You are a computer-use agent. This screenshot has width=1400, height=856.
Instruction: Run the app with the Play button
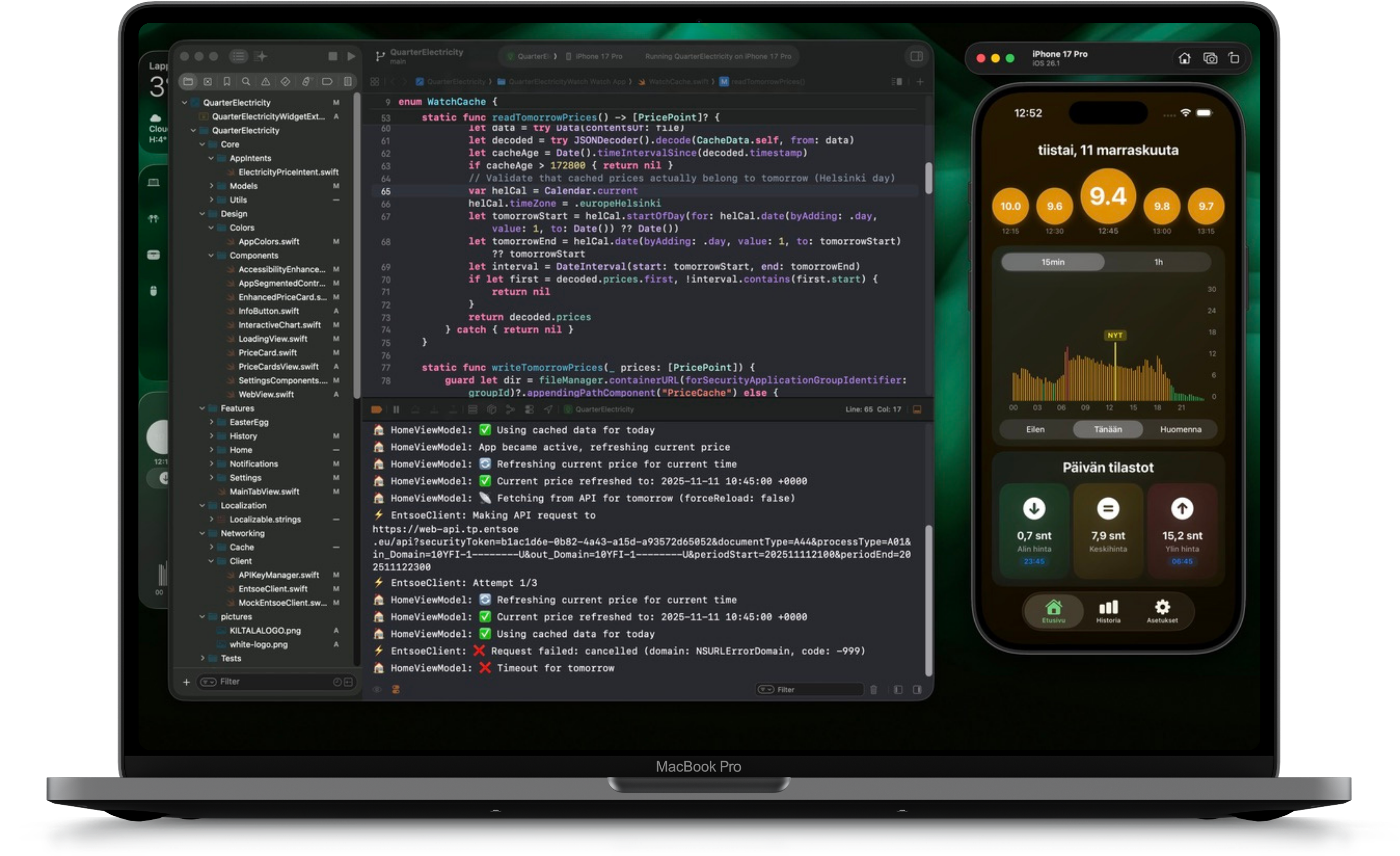click(351, 56)
